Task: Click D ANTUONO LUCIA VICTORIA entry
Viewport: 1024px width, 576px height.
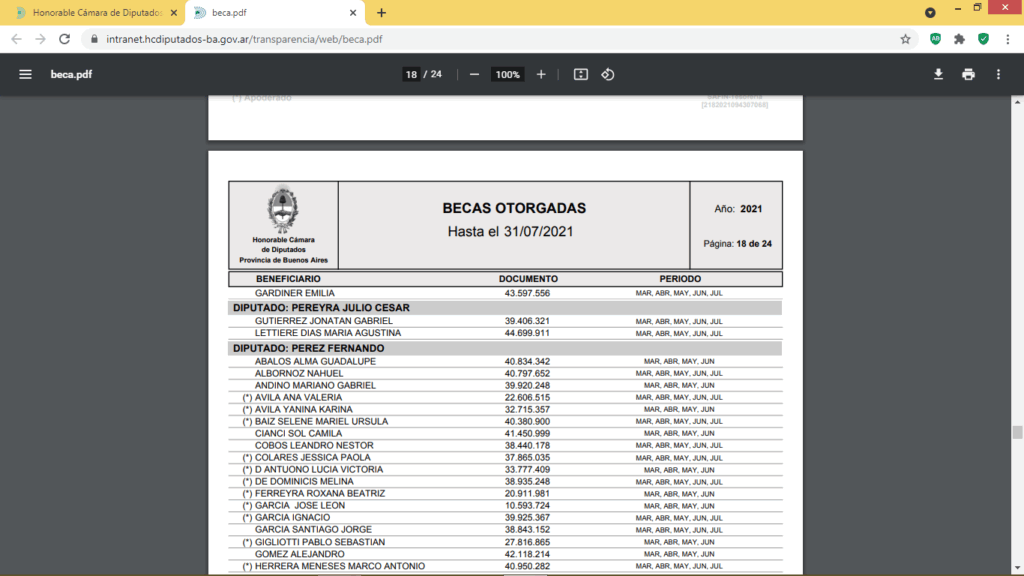Action: pyautogui.click(x=319, y=470)
